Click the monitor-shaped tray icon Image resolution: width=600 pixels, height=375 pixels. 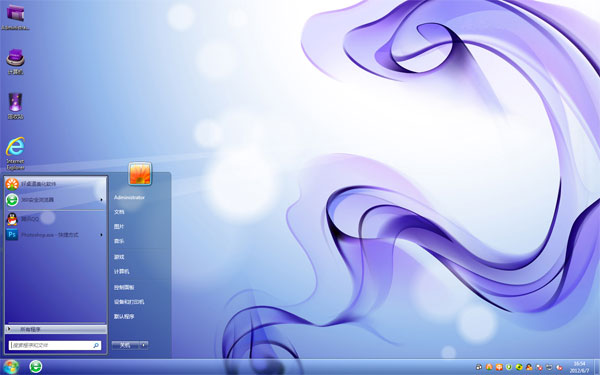[549, 367]
